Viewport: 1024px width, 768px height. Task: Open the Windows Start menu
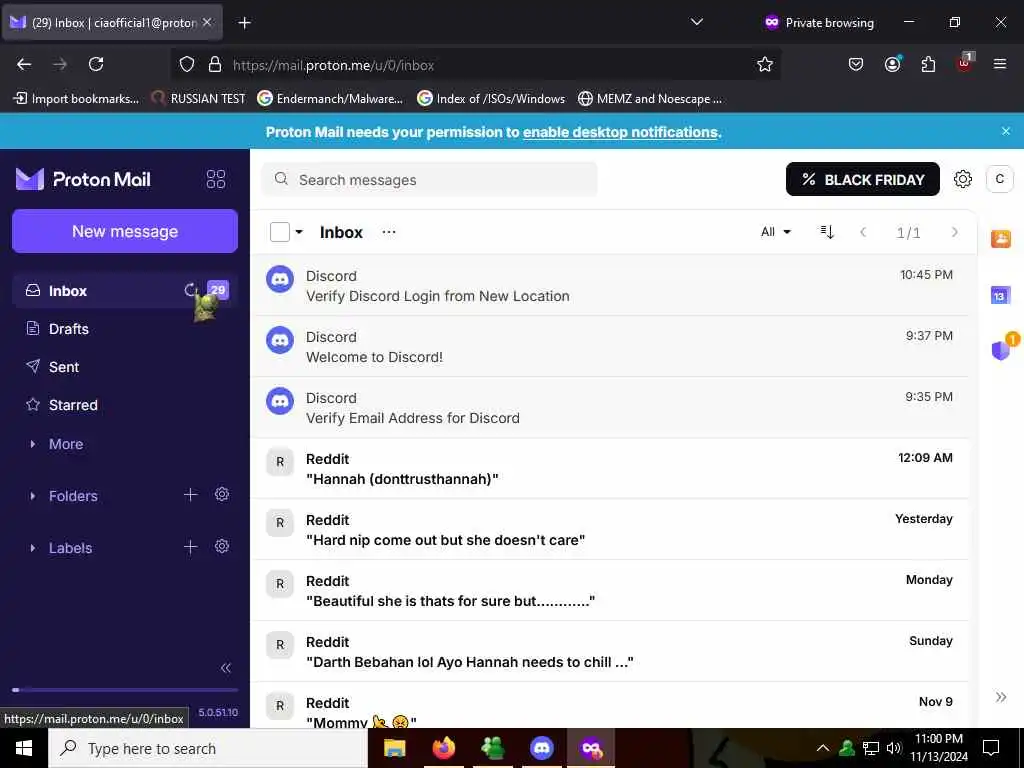[24, 748]
